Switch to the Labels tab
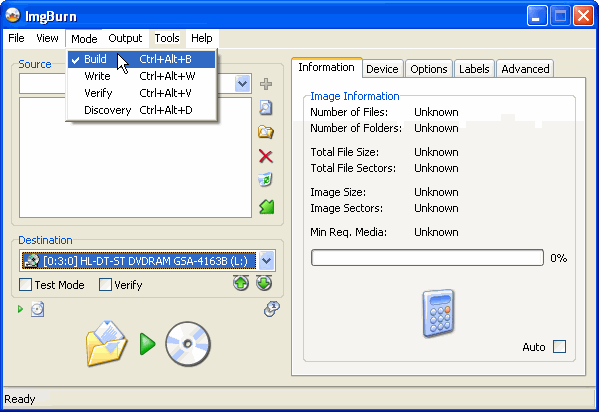Screen dimensions: 599x412 pos(474,69)
